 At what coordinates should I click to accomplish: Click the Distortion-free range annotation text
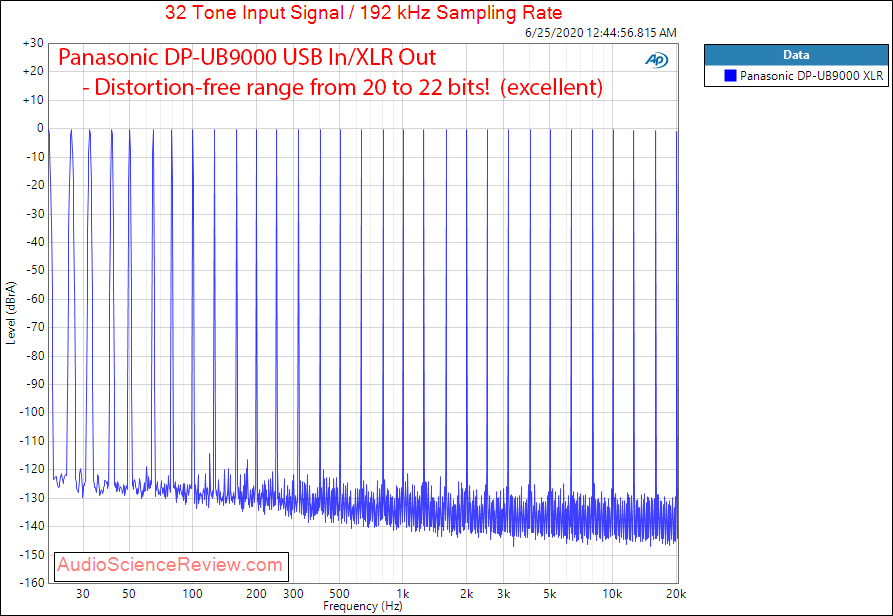[342, 87]
